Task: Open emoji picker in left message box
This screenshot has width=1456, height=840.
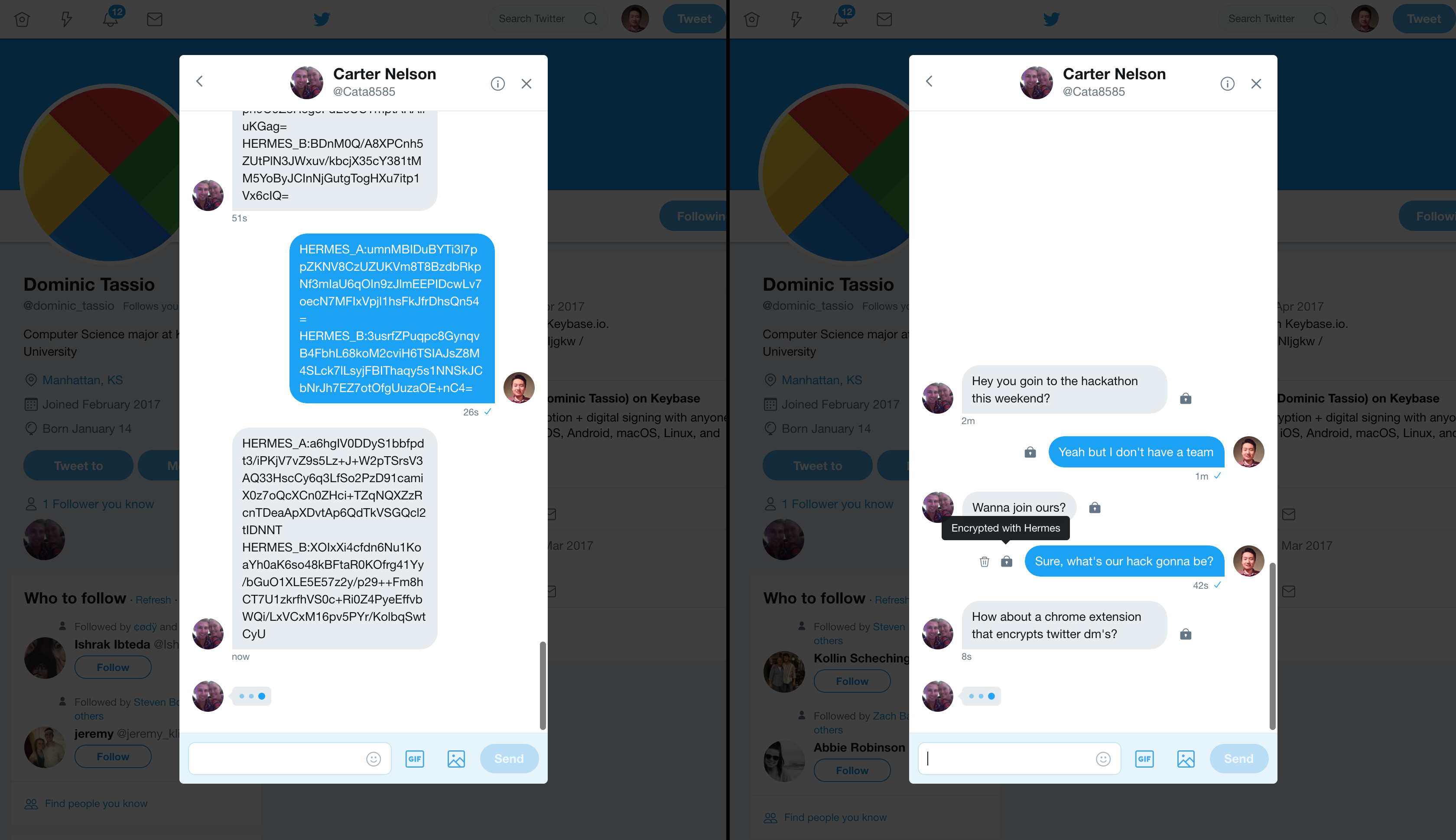Action: pyautogui.click(x=374, y=759)
